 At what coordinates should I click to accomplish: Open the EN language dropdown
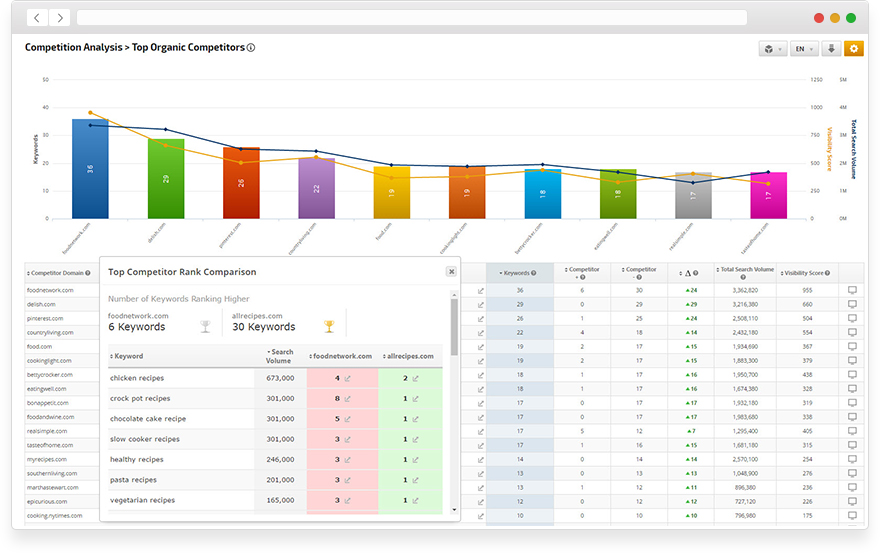pos(803,48)
